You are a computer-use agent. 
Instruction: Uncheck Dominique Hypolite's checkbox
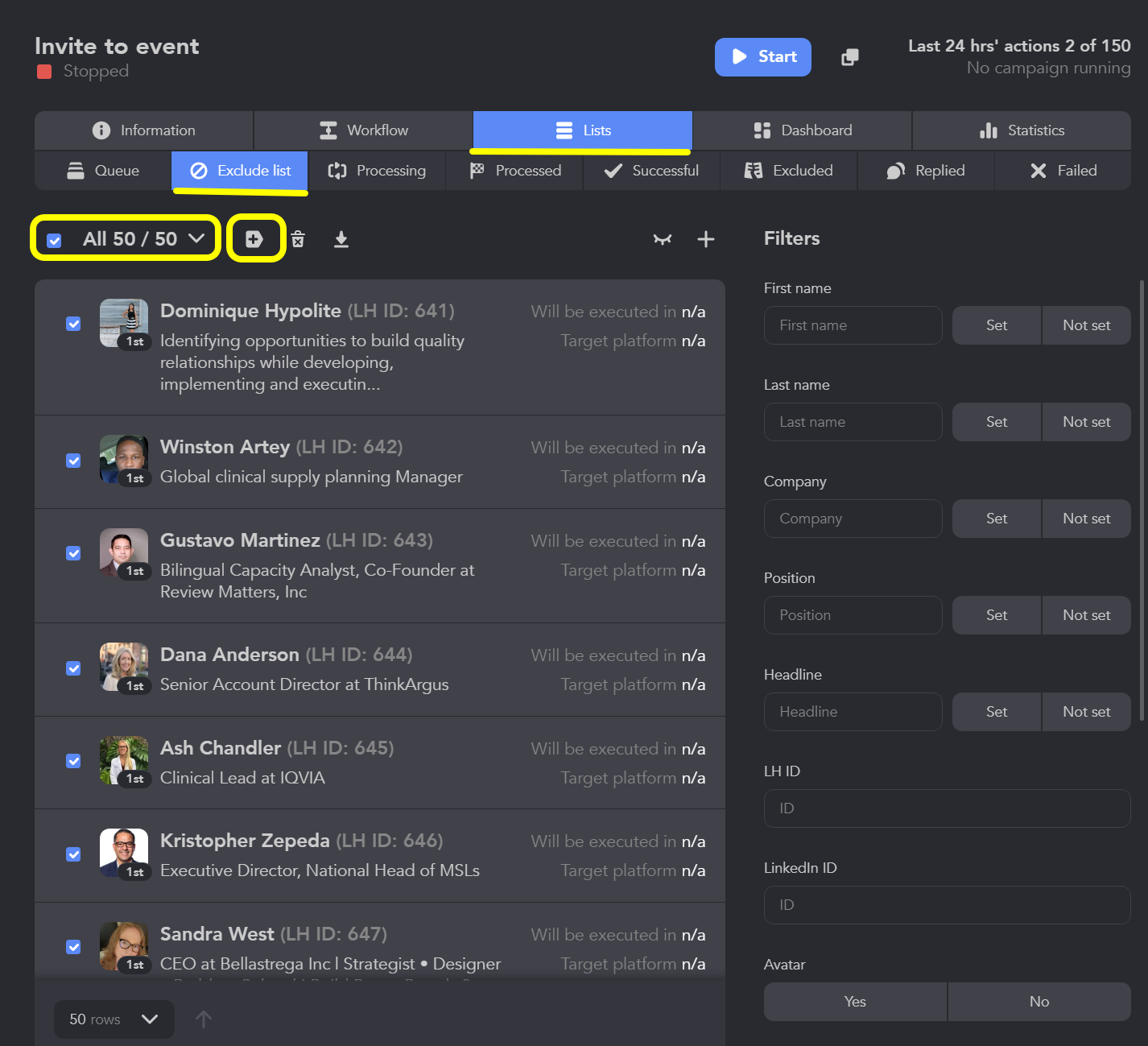point(73,324)
